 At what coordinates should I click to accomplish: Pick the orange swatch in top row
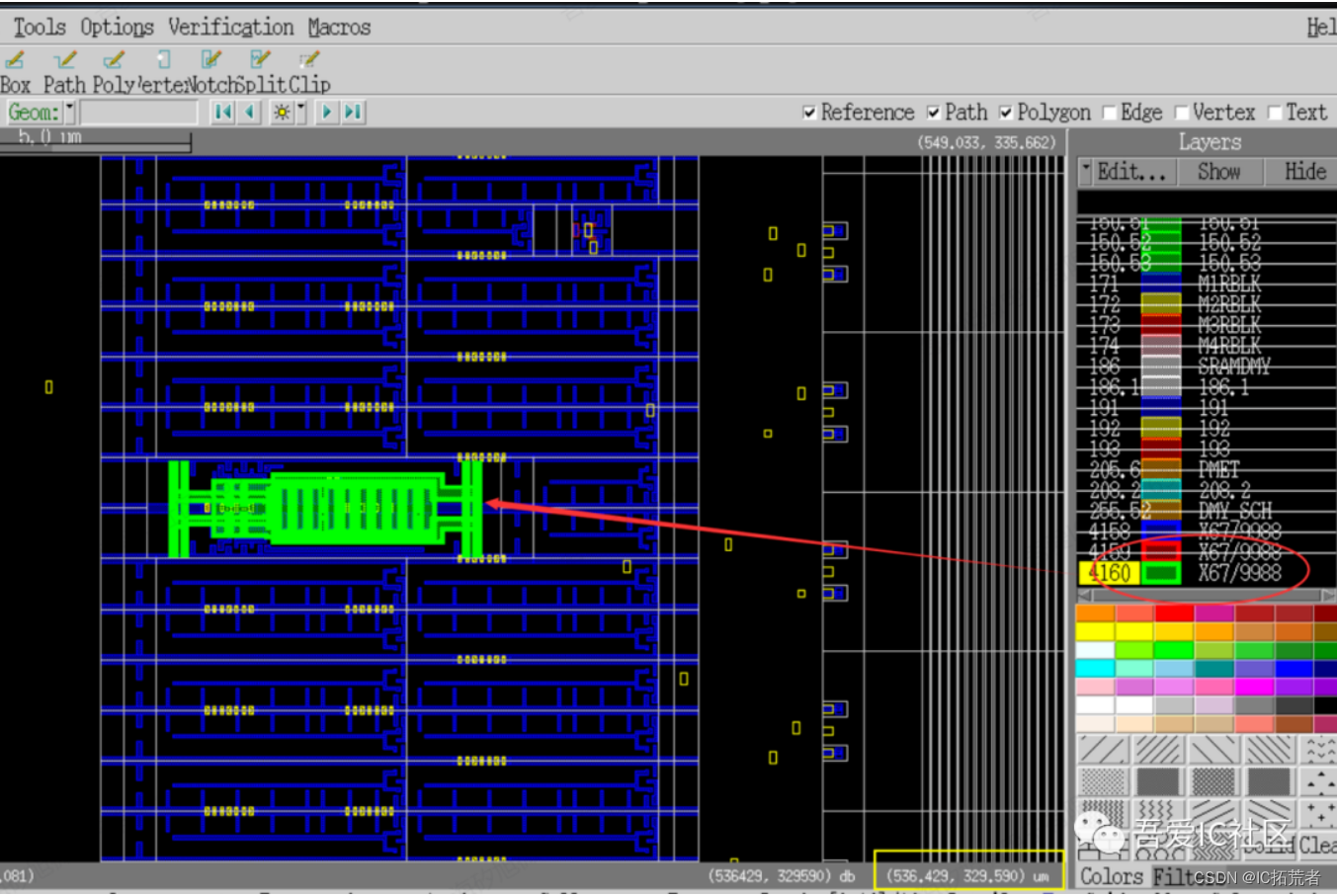(x=1095, y=614)
